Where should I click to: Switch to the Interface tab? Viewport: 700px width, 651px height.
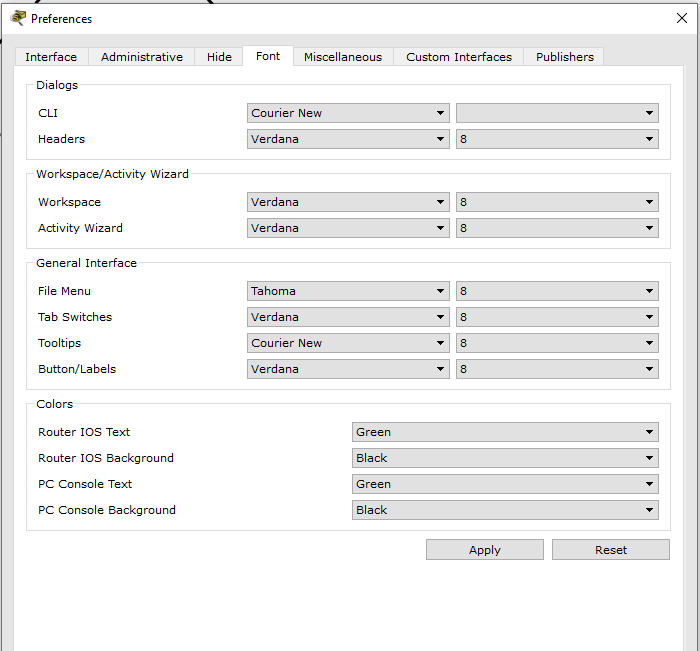tap(51, 57)
